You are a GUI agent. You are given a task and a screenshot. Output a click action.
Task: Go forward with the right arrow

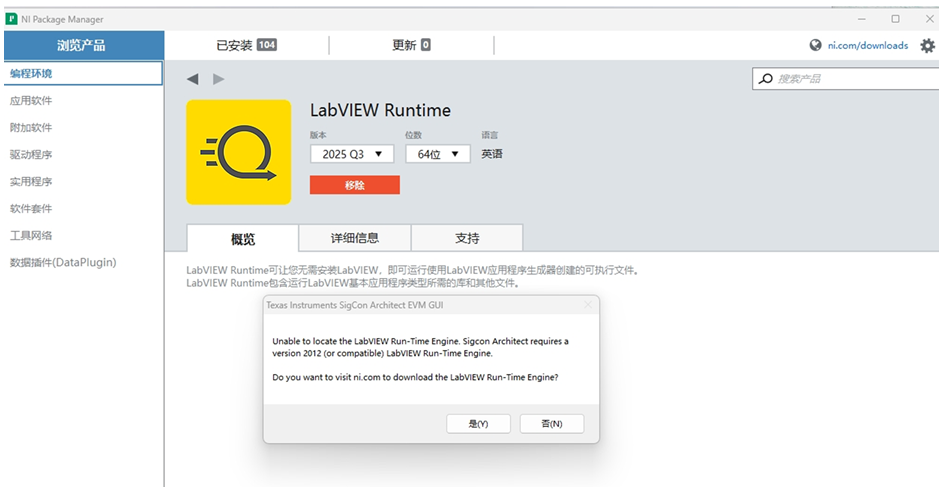tap(219, 79)
